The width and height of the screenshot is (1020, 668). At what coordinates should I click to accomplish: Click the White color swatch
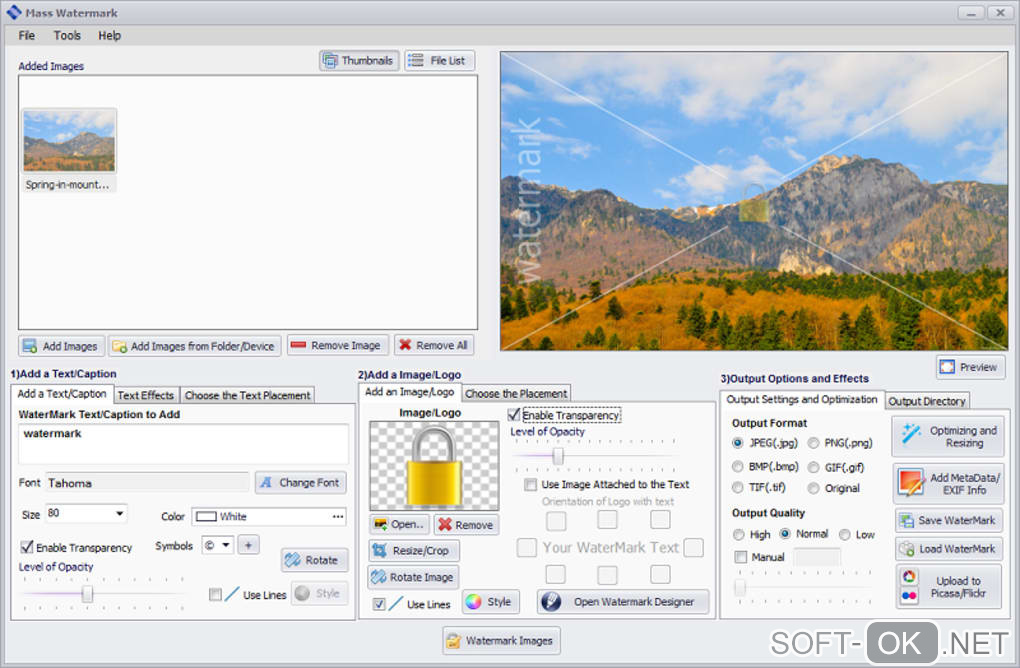click(206, 516)
